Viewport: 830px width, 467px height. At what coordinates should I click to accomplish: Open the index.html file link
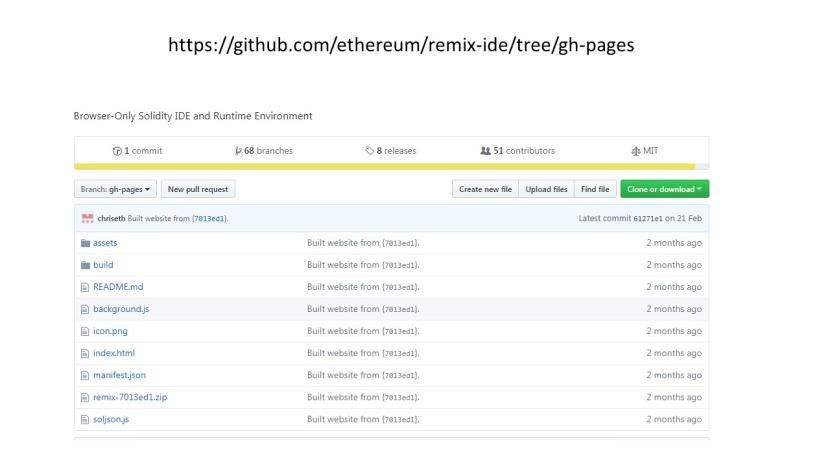[113, 353]
